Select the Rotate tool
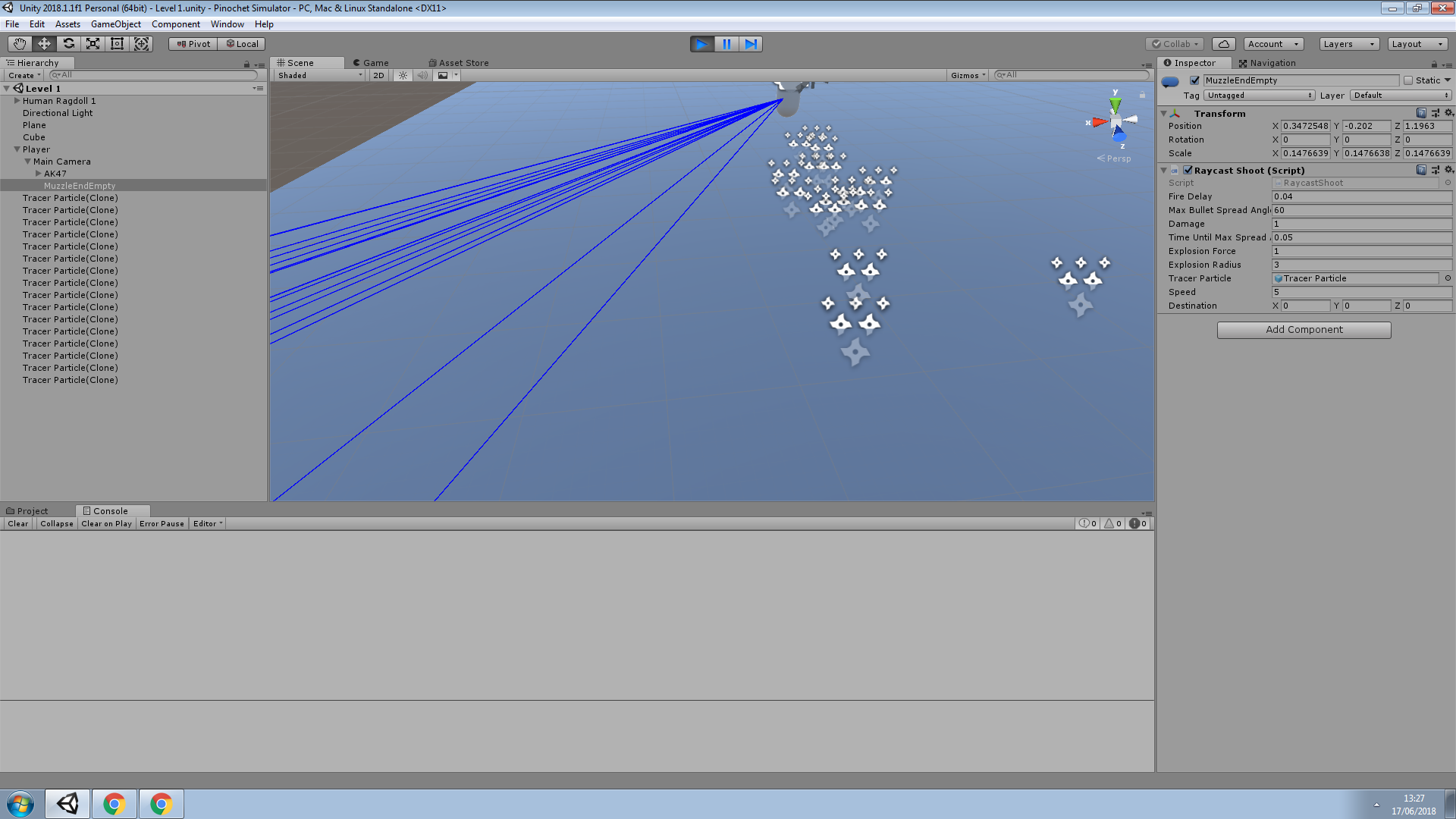The width and height of the screenshot is (1456, 819). 68,44
